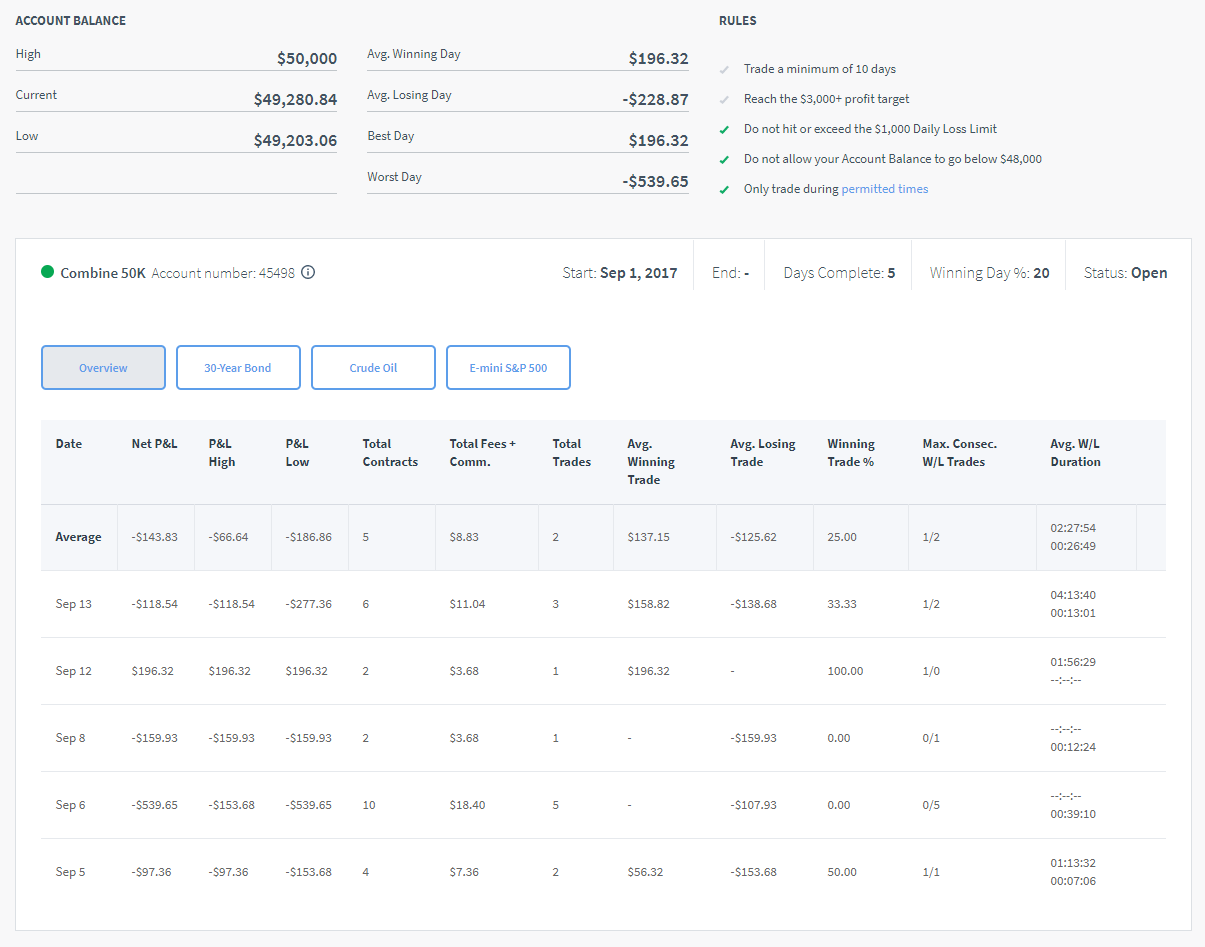Click the Date column header
This screenshot has width=1205, height=947.
click(x=69, y=444)
